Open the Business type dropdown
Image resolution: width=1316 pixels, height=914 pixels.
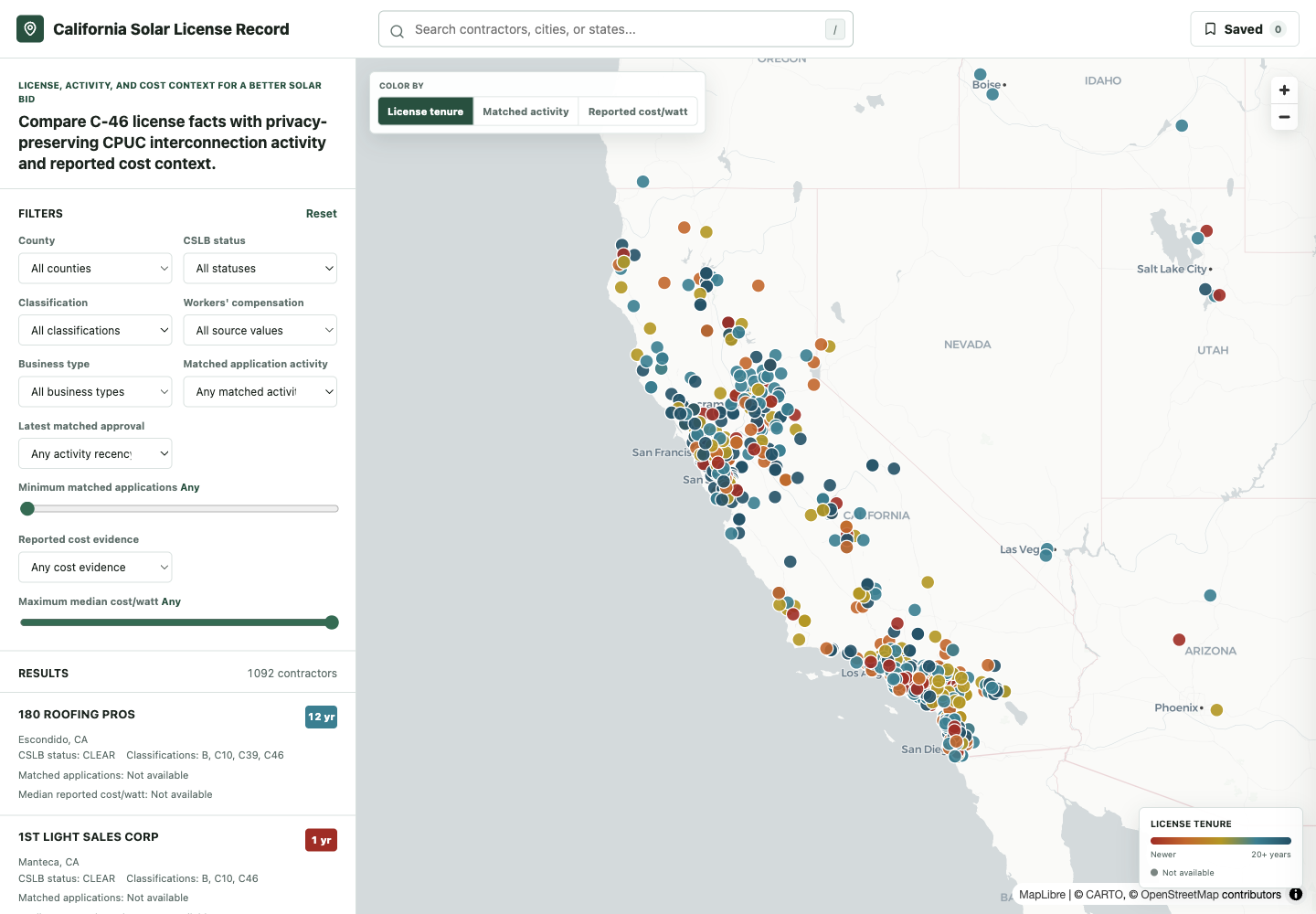[x=95, y=392]
